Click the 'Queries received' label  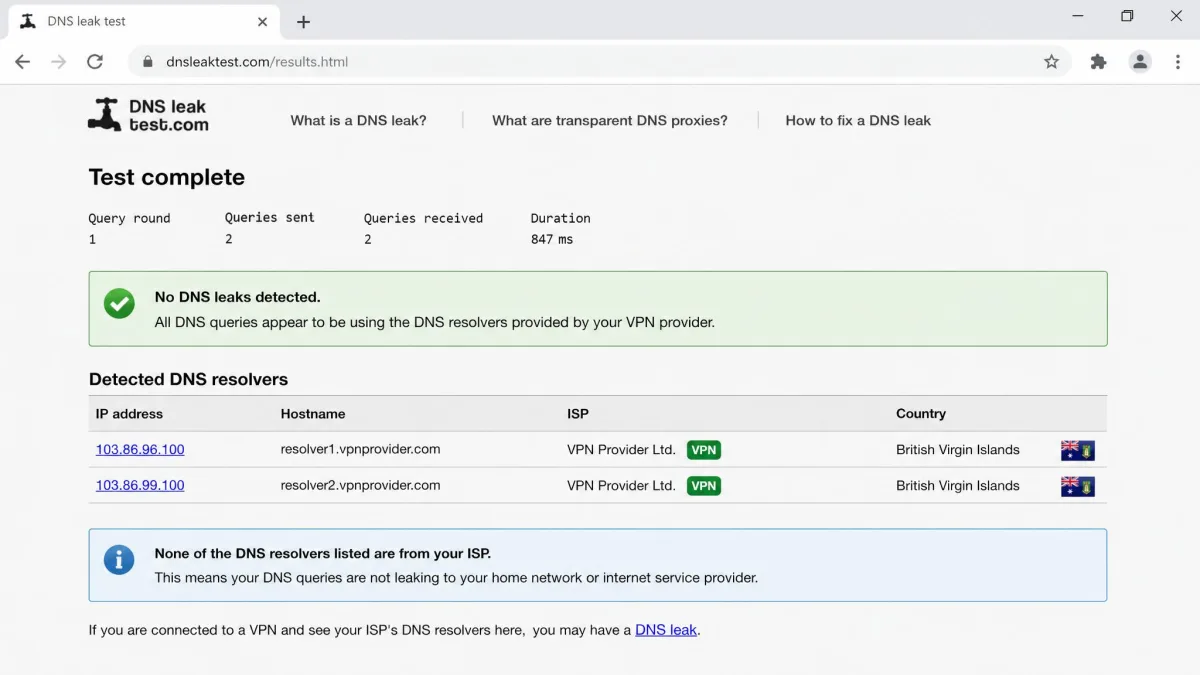423,218
